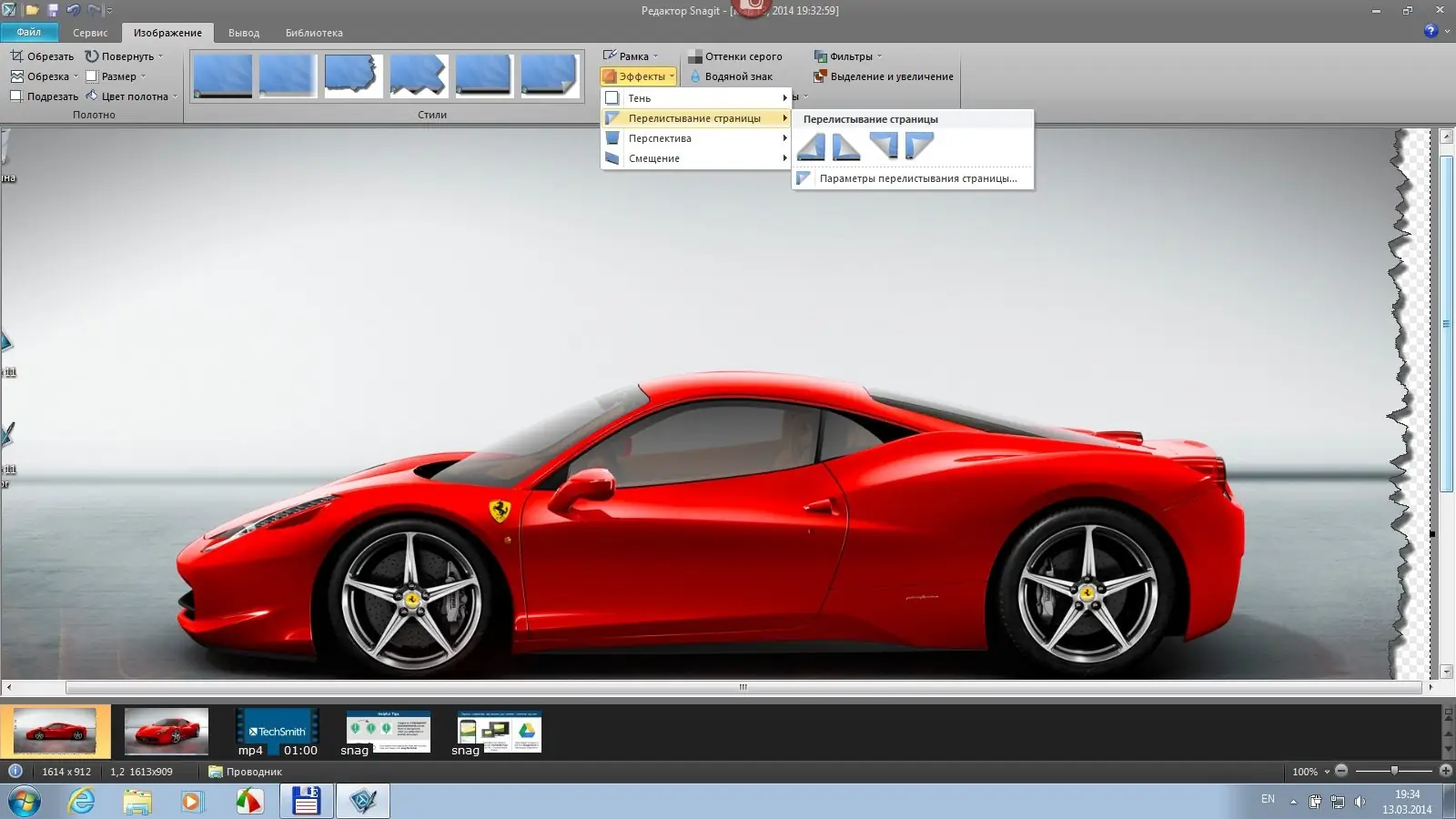This screenshot has width=1456, height=819.
Task: Apply the second faded-edge style thumbnail
Action: 288,76
